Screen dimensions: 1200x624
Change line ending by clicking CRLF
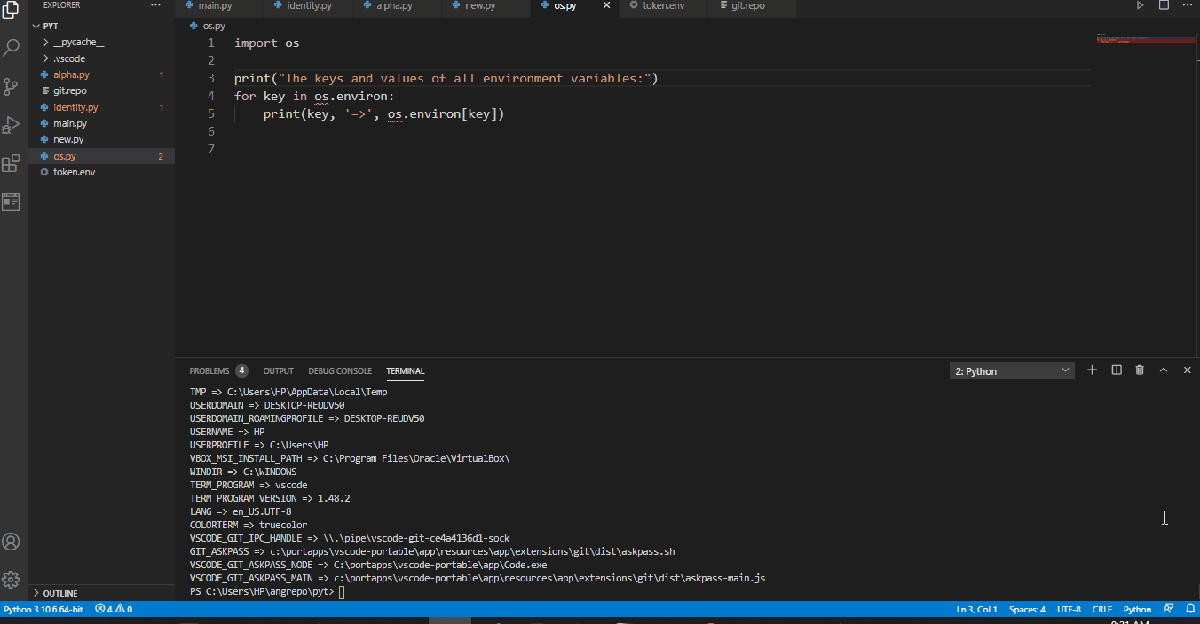coord(1101,609)
